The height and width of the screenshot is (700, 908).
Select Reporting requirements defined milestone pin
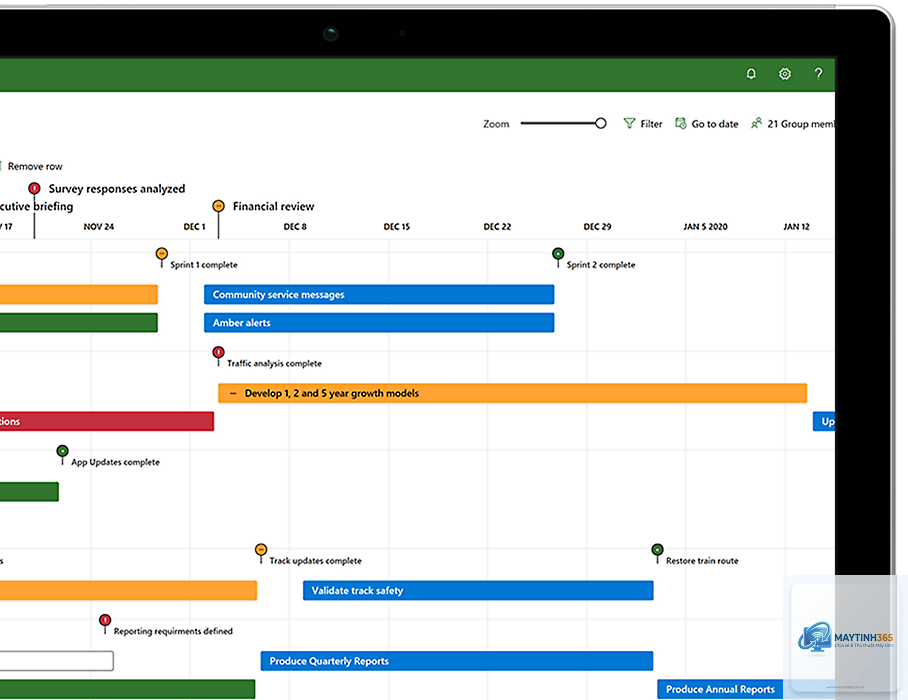[105, 620]
